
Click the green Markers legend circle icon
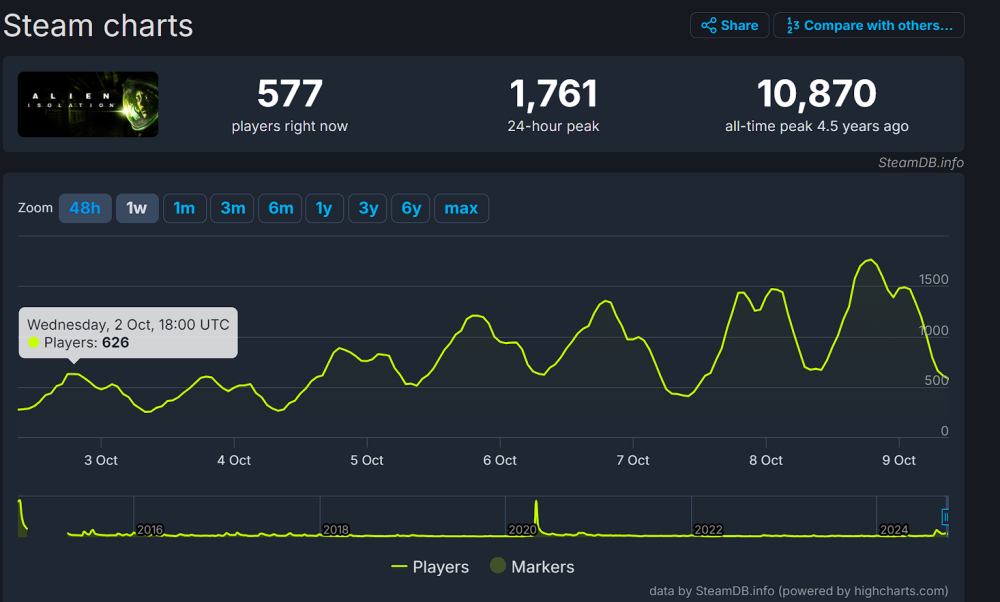[497, 566]
